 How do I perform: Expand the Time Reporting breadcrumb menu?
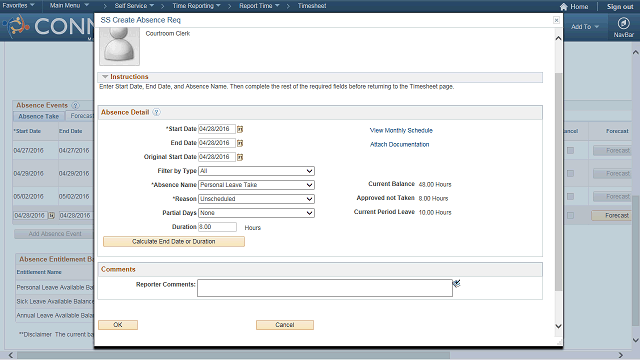tap(196, 6)
